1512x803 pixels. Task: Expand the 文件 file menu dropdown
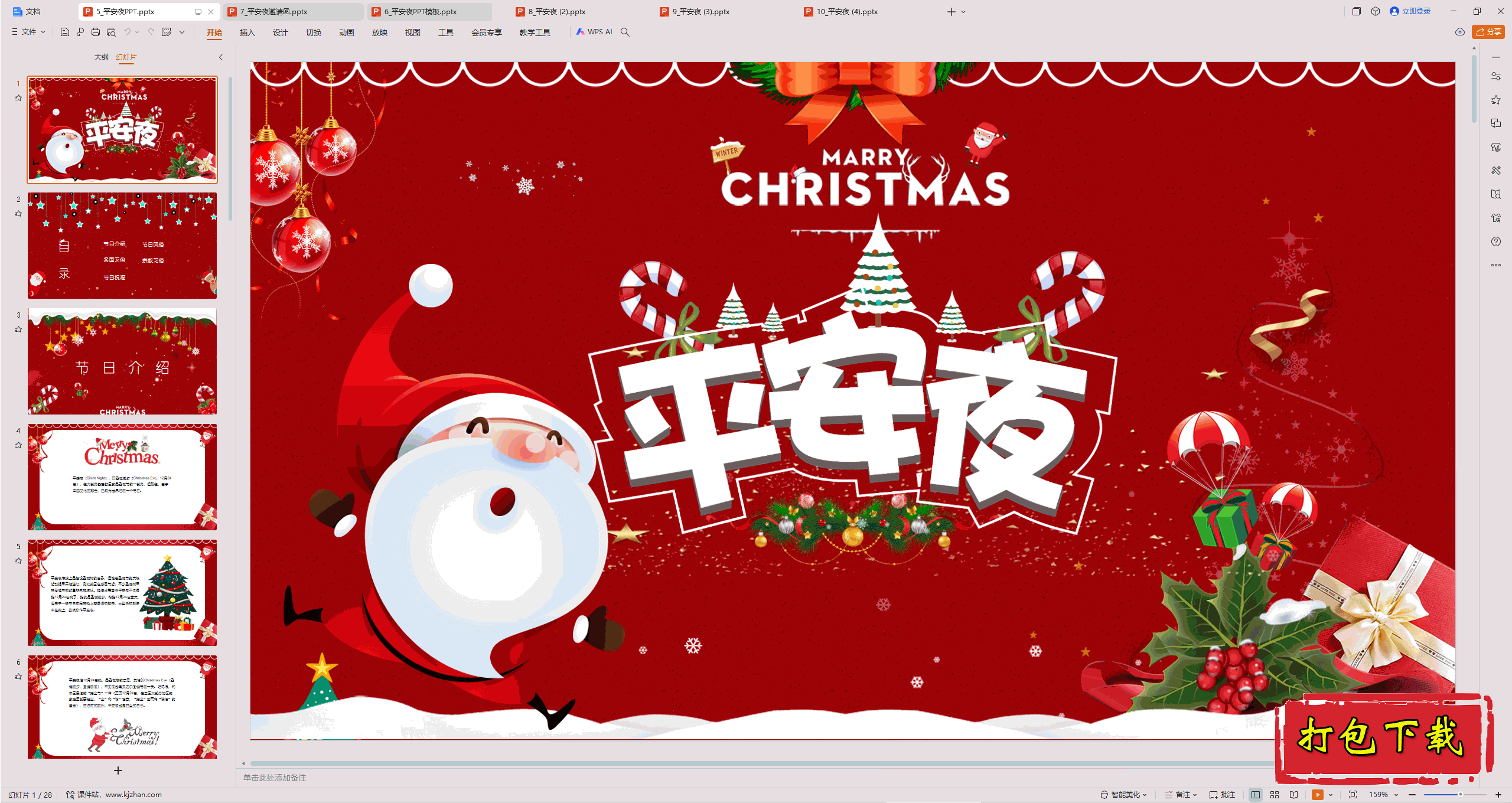29,32
